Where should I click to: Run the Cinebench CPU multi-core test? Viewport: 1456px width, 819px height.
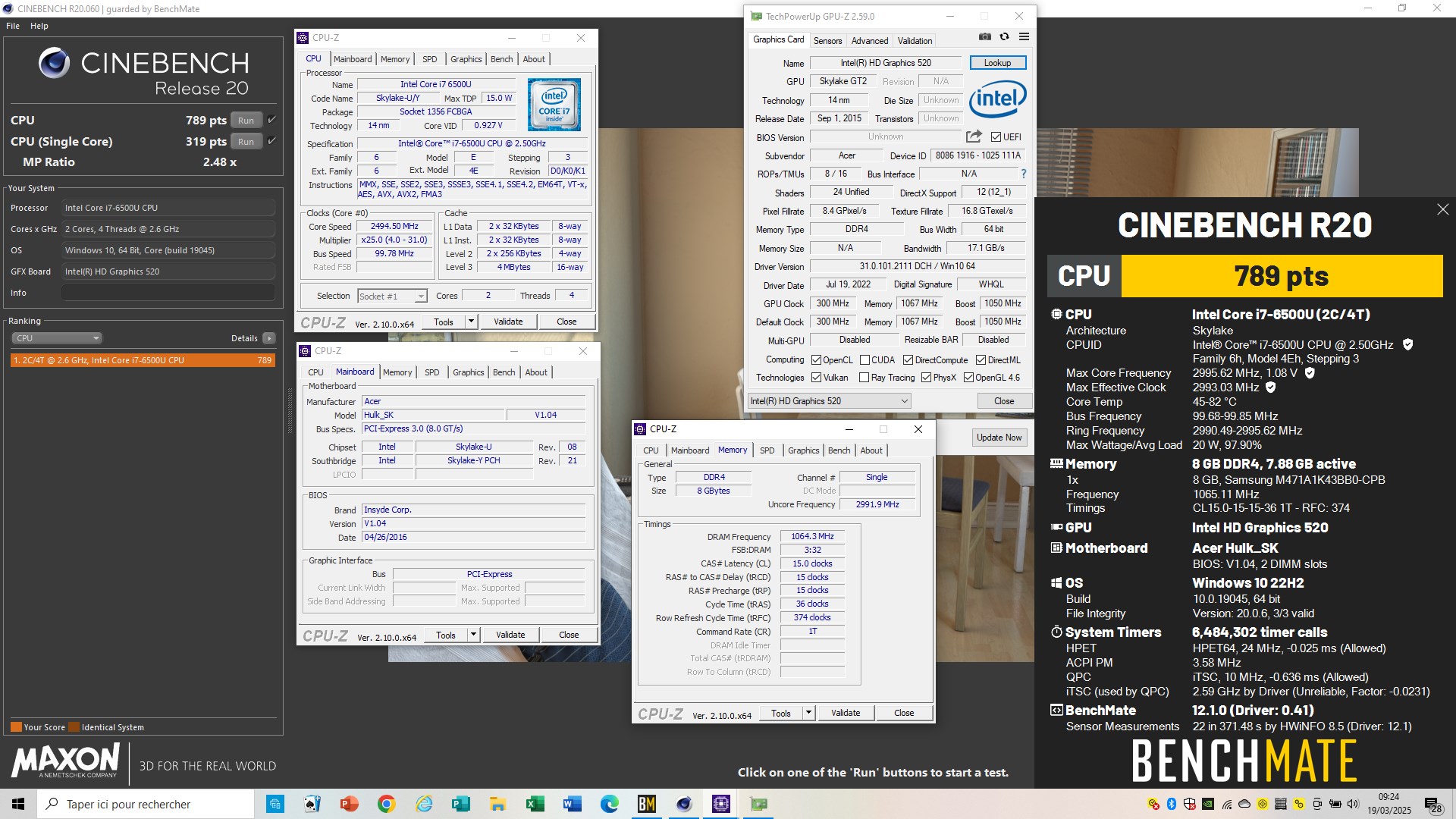tap(246, 121)
